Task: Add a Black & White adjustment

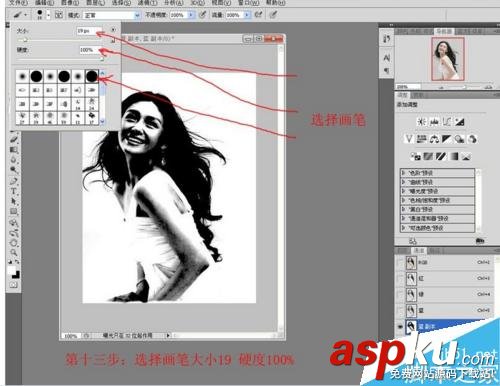Action: (x=447, y=139)
